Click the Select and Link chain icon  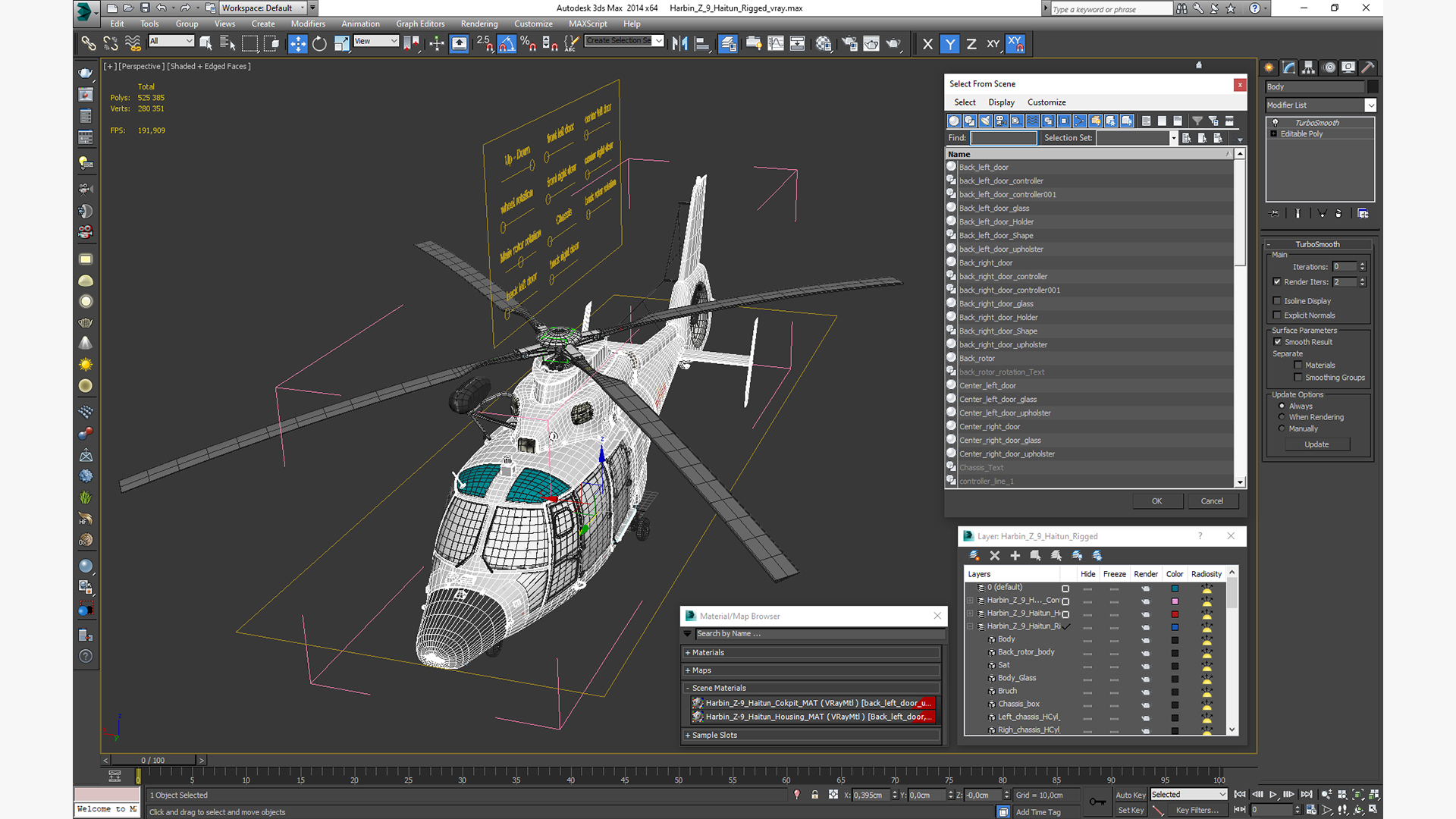pos(89,44)
